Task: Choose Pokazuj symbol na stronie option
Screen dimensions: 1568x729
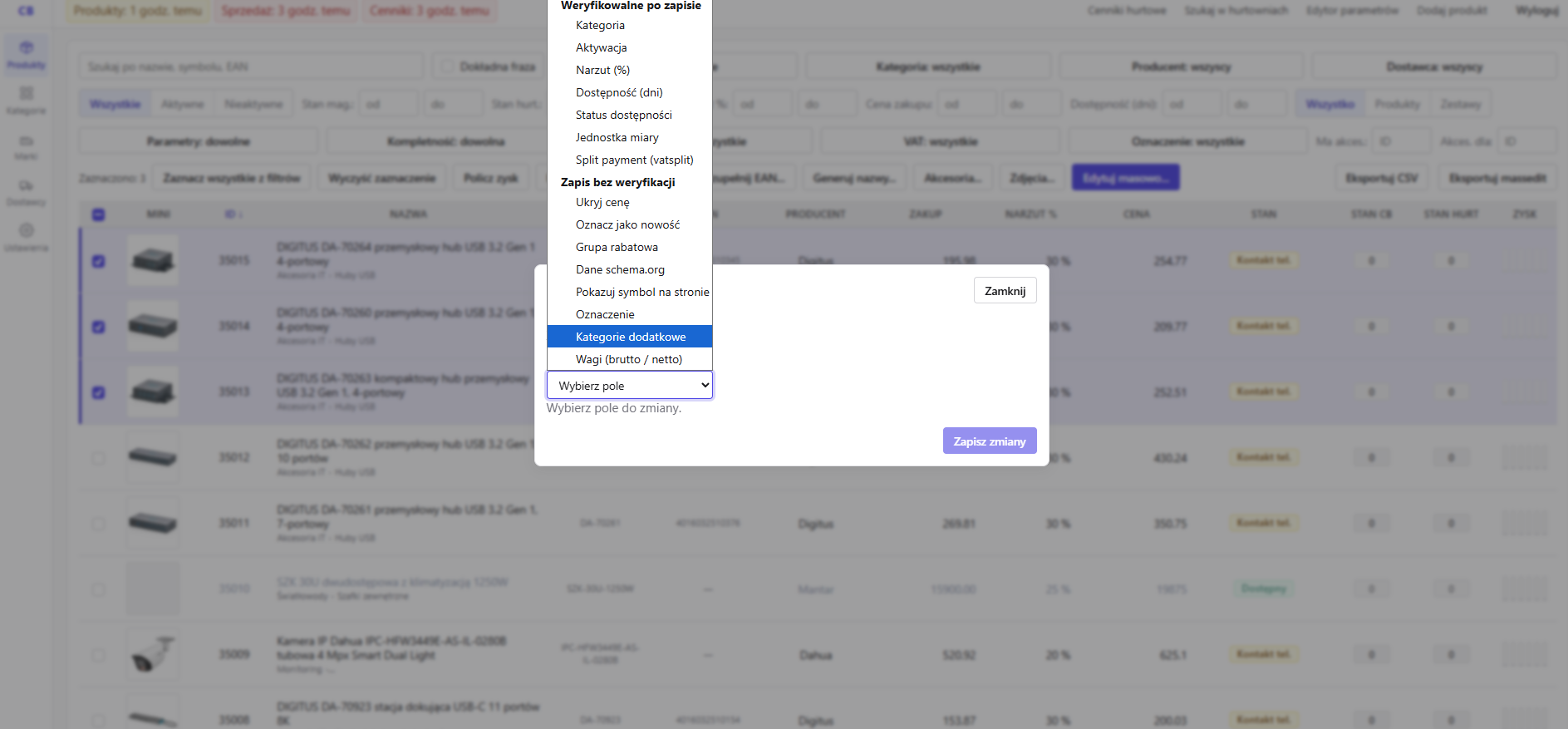Action: coord(630,292)
